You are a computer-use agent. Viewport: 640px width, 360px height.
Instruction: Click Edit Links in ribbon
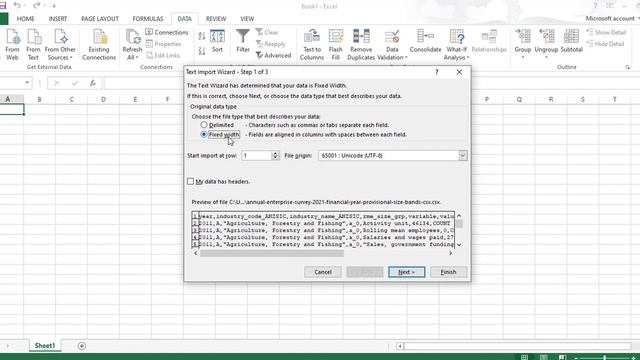click(x=163, y=55)
